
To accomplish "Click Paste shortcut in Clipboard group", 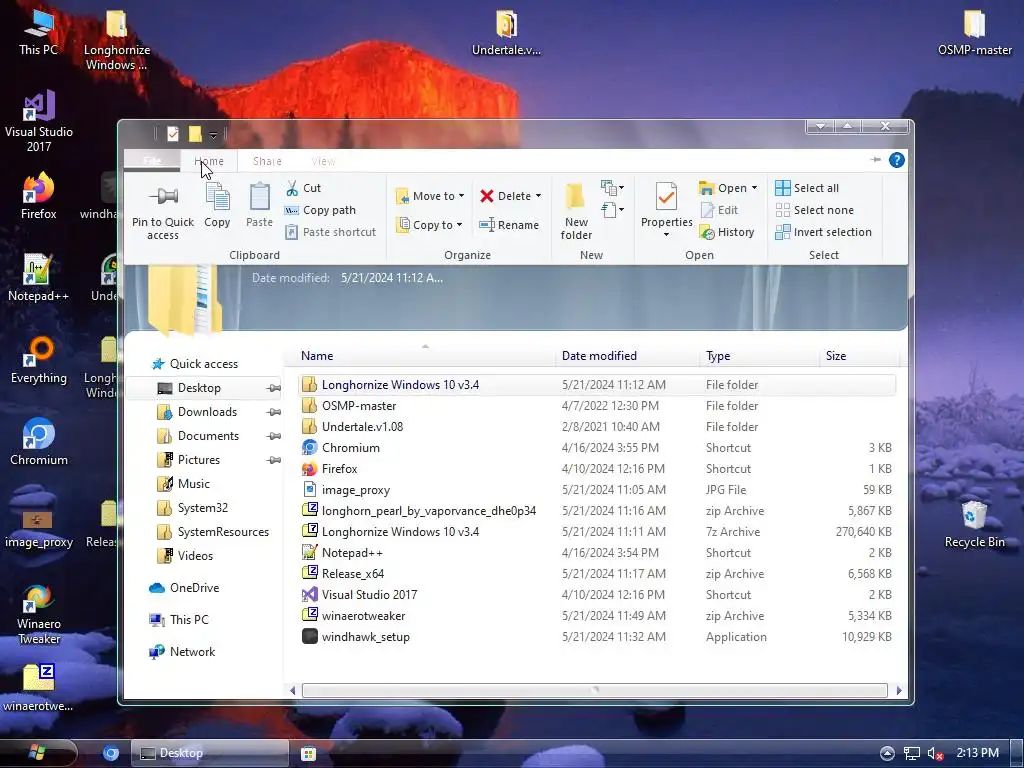I will pos(330,232).
